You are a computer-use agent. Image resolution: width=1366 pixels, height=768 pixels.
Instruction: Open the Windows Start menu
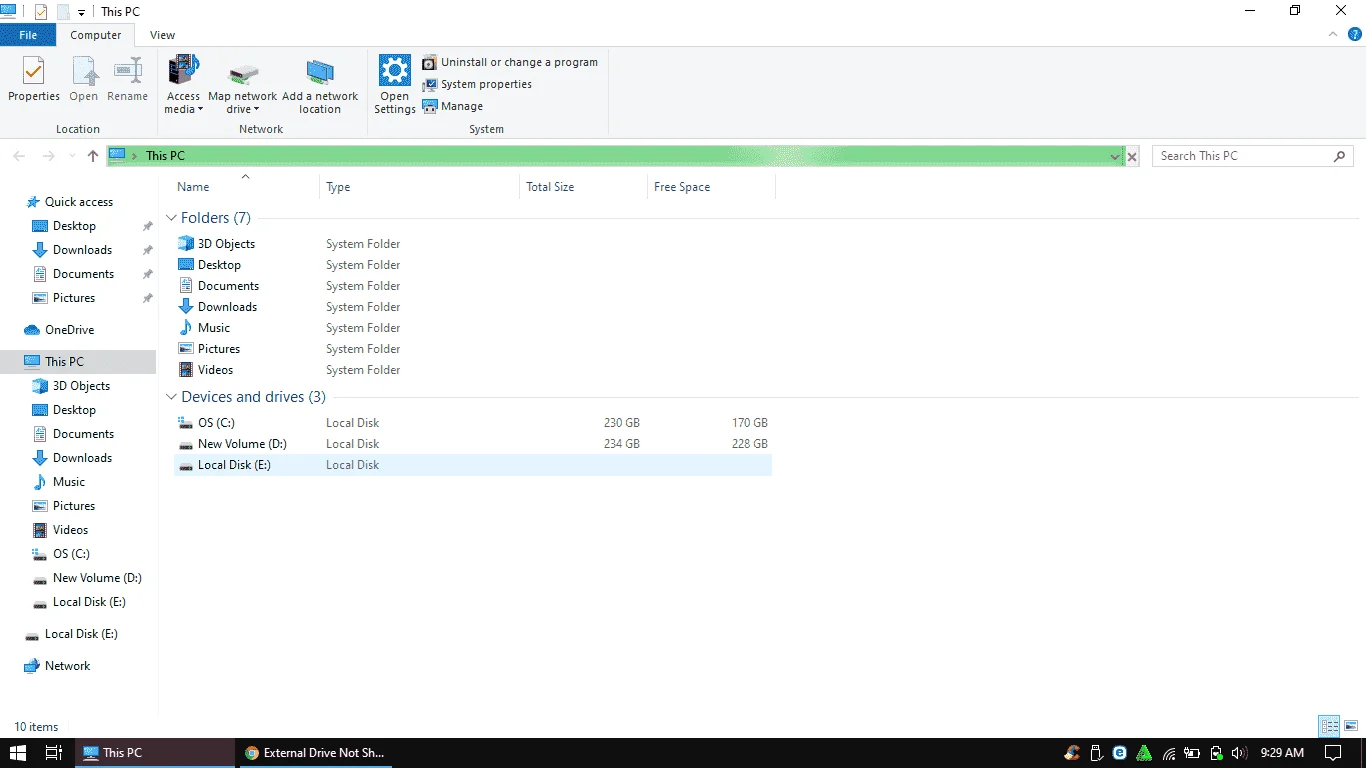[x=18, y=753]
